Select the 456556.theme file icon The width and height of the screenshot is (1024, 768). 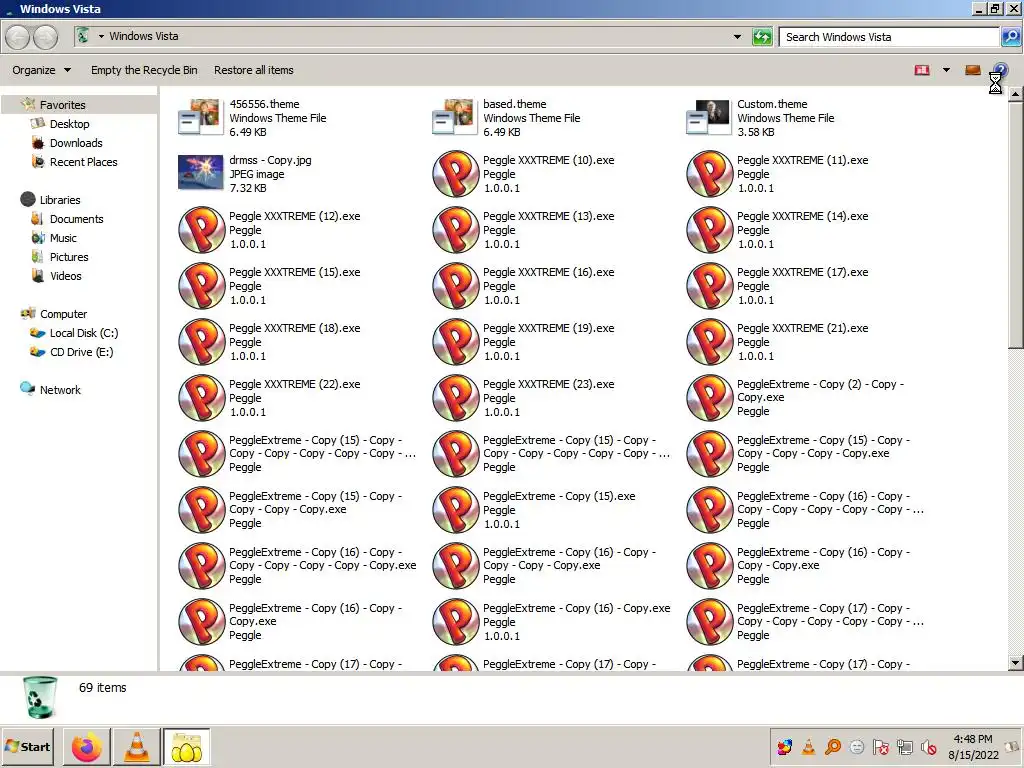[201, 118]
